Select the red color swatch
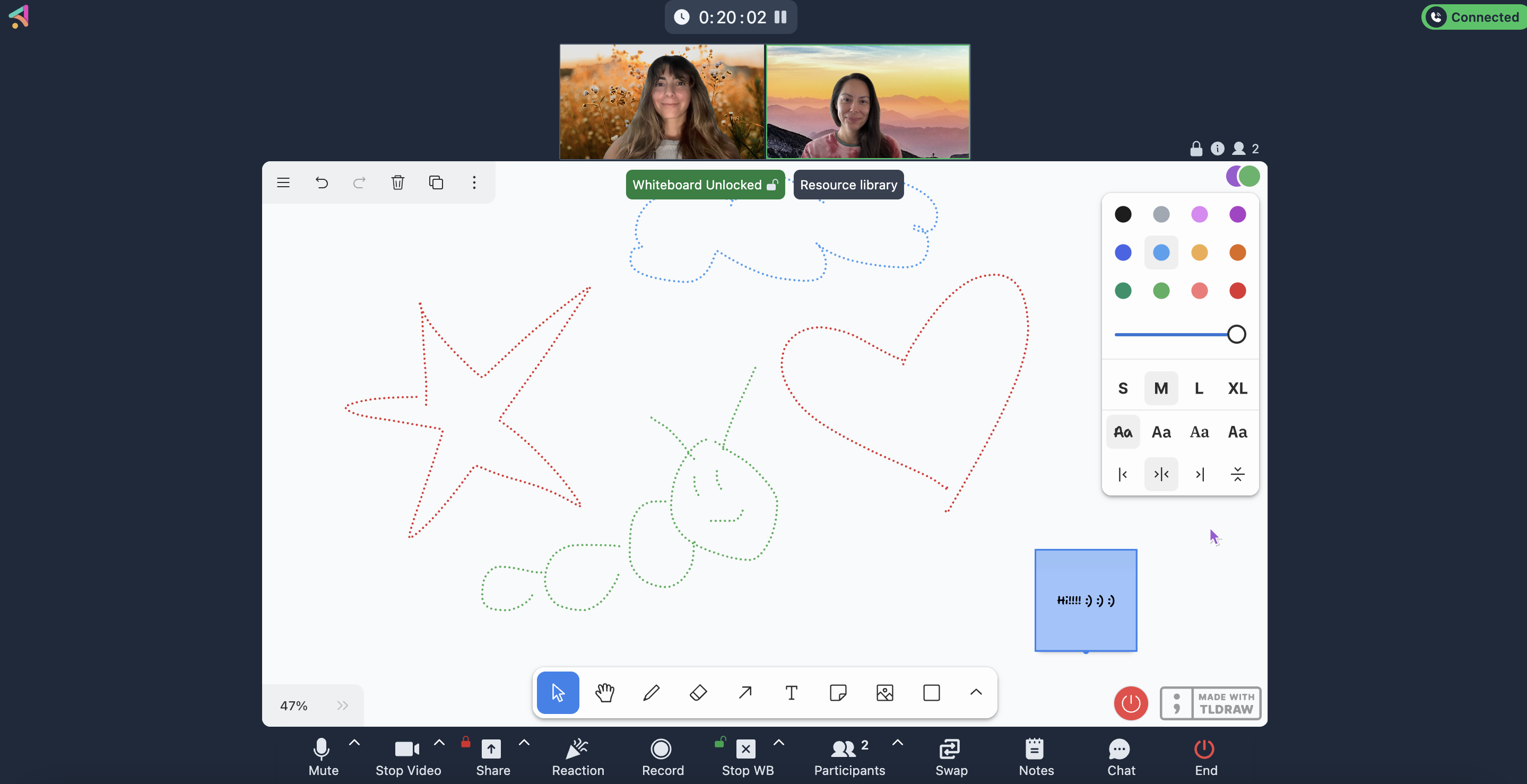This screenshot has height=784, width=1527. click(1237, 290)
